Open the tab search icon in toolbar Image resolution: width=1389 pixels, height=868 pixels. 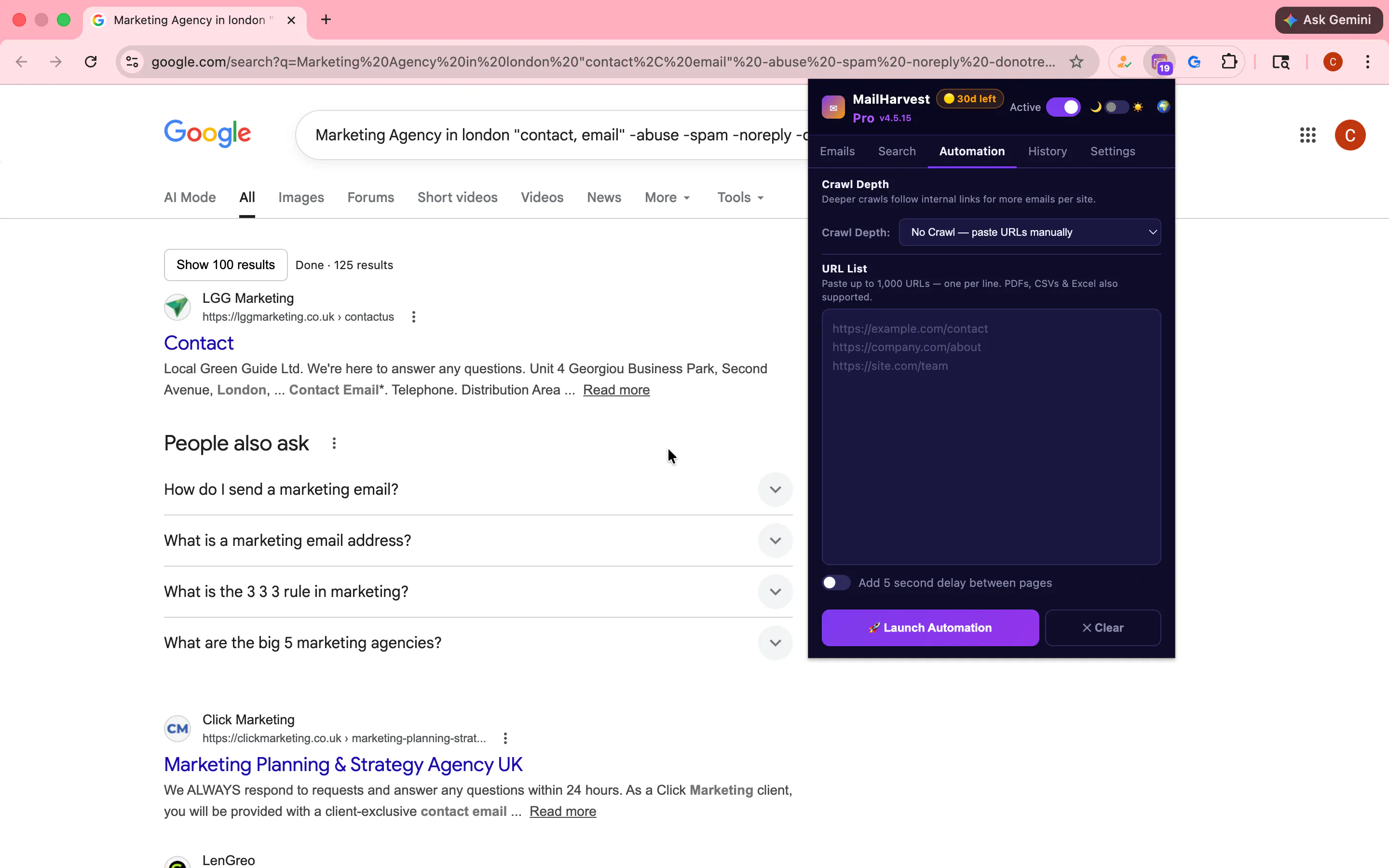(x=1281, y=62)
